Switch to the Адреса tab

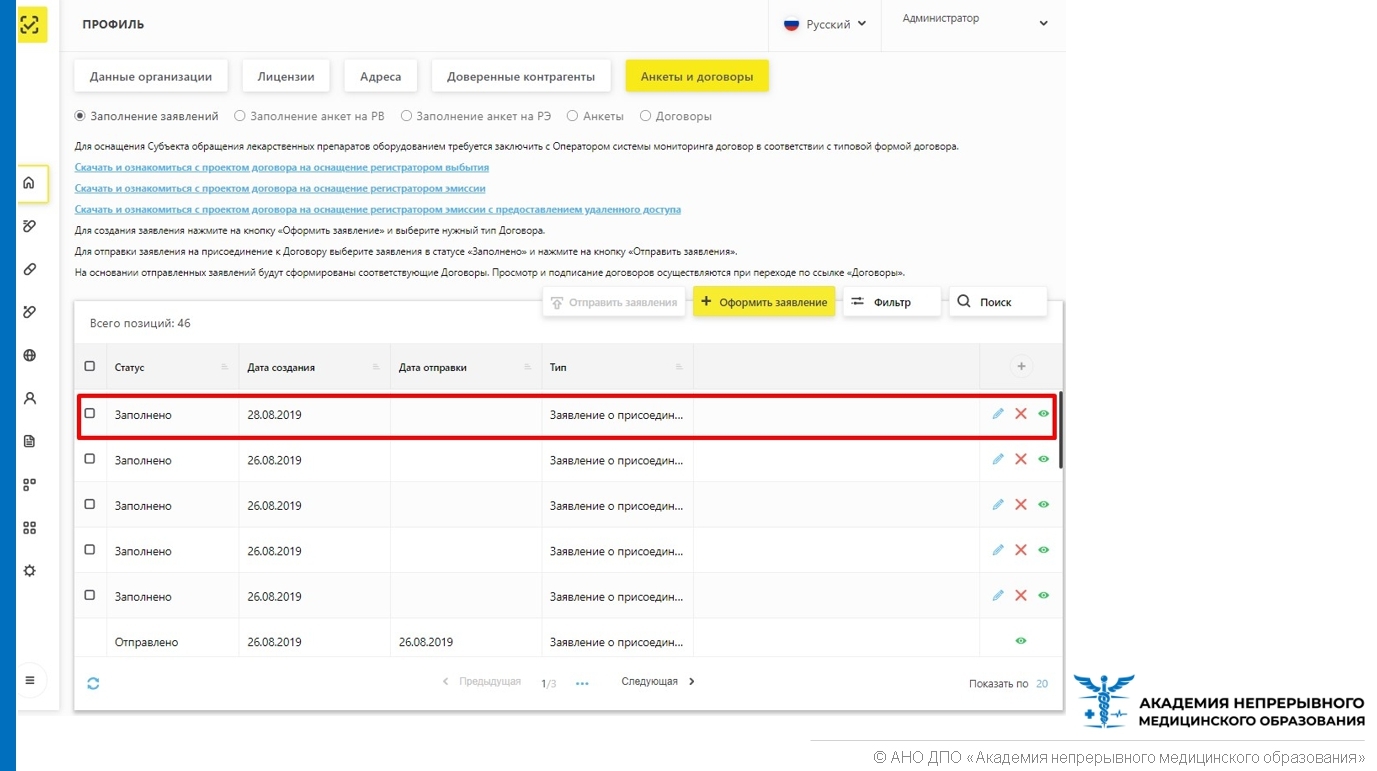click(x=381, y=76)
